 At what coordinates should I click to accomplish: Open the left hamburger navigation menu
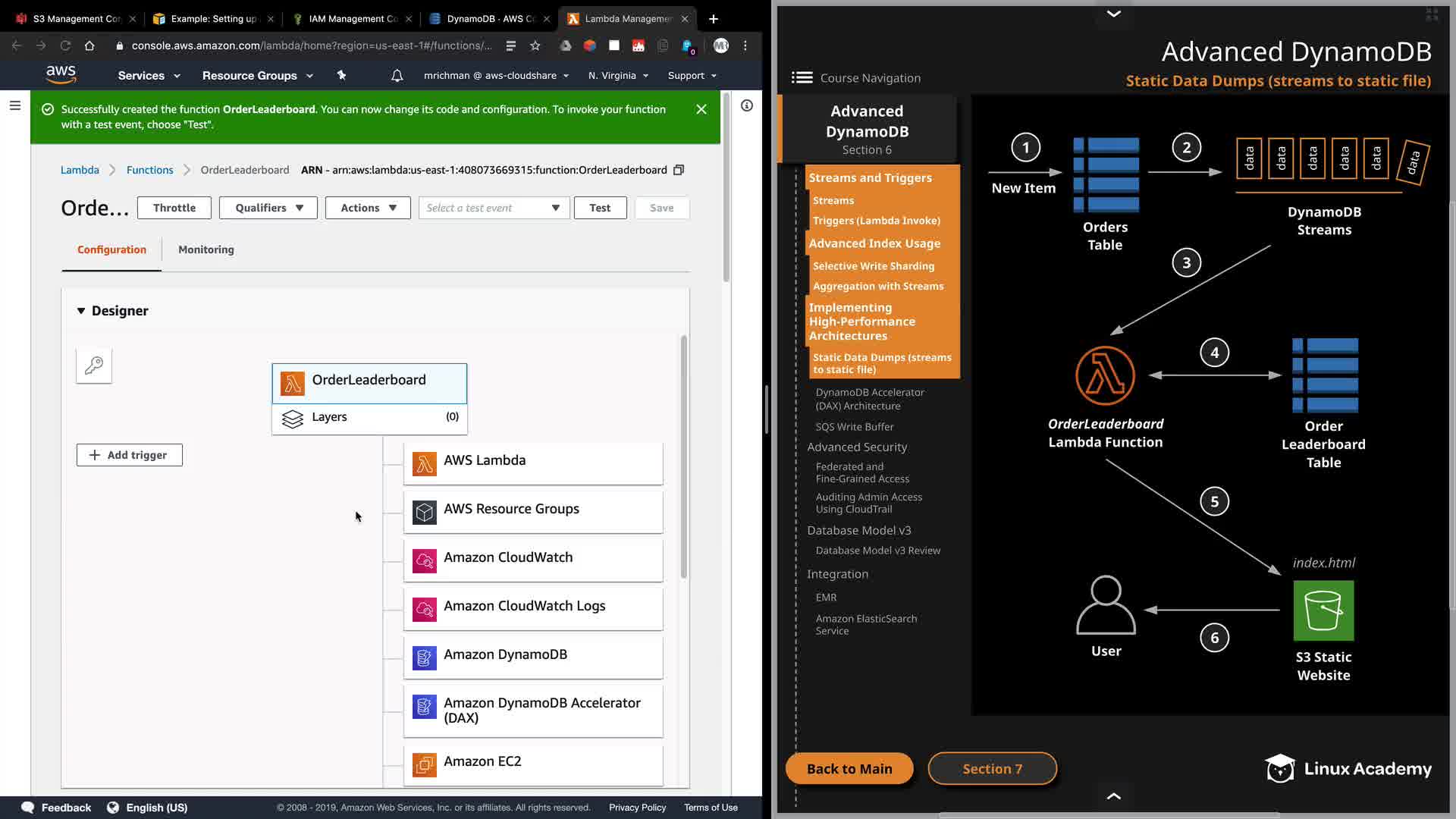[14, 106]
